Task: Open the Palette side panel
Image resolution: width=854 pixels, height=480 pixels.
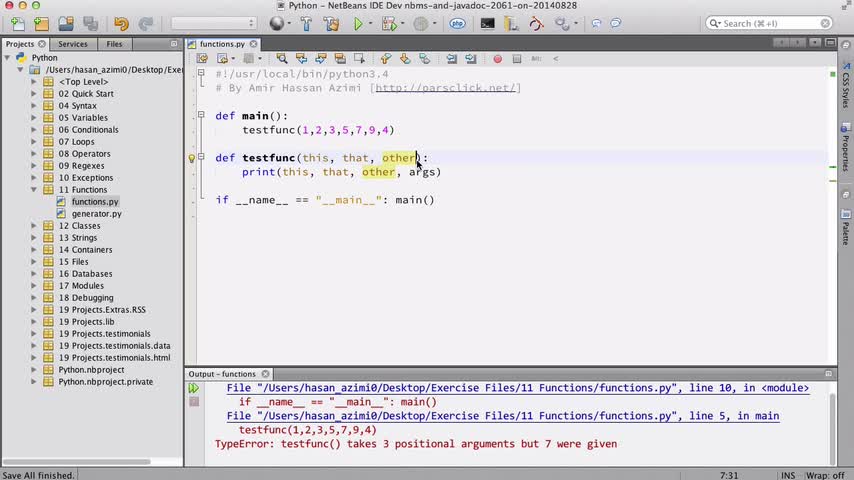Action: point(846,227)
